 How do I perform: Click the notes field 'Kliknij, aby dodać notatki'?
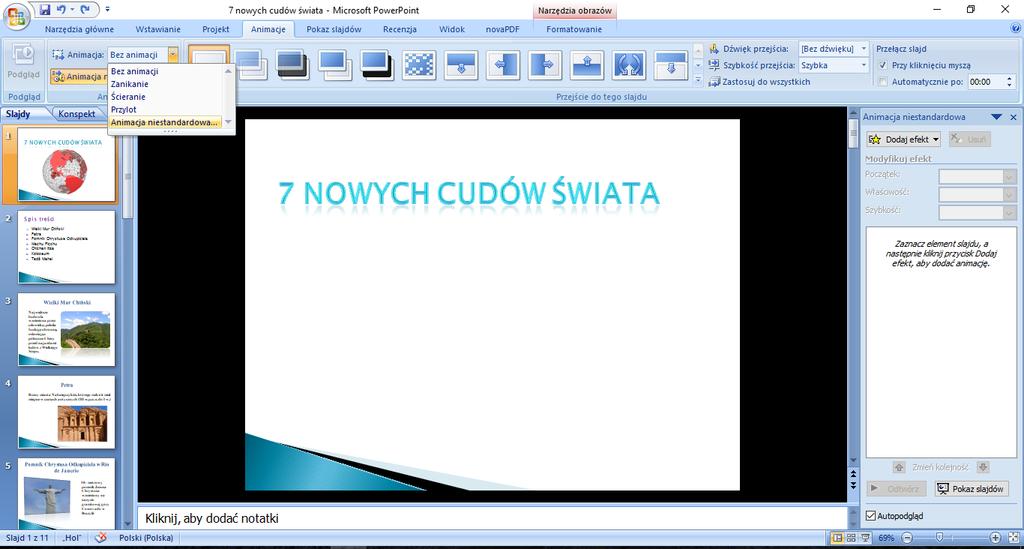coord(492,518)
